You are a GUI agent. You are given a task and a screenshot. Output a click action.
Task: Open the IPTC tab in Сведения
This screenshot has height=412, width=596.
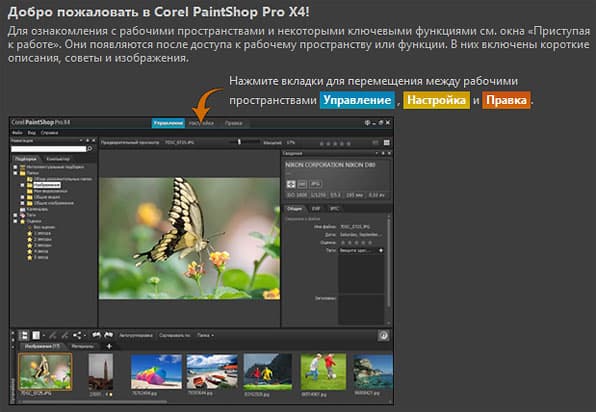pos(334,209)
